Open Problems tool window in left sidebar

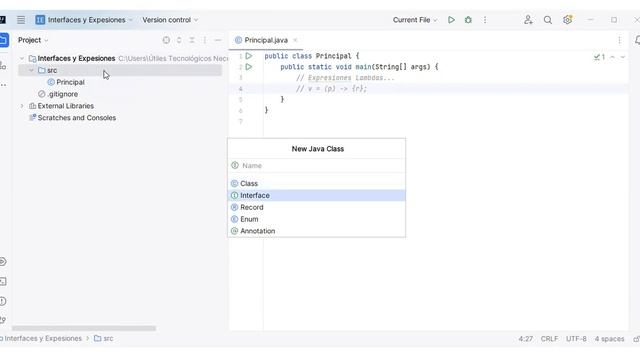[x=3, y=301]
